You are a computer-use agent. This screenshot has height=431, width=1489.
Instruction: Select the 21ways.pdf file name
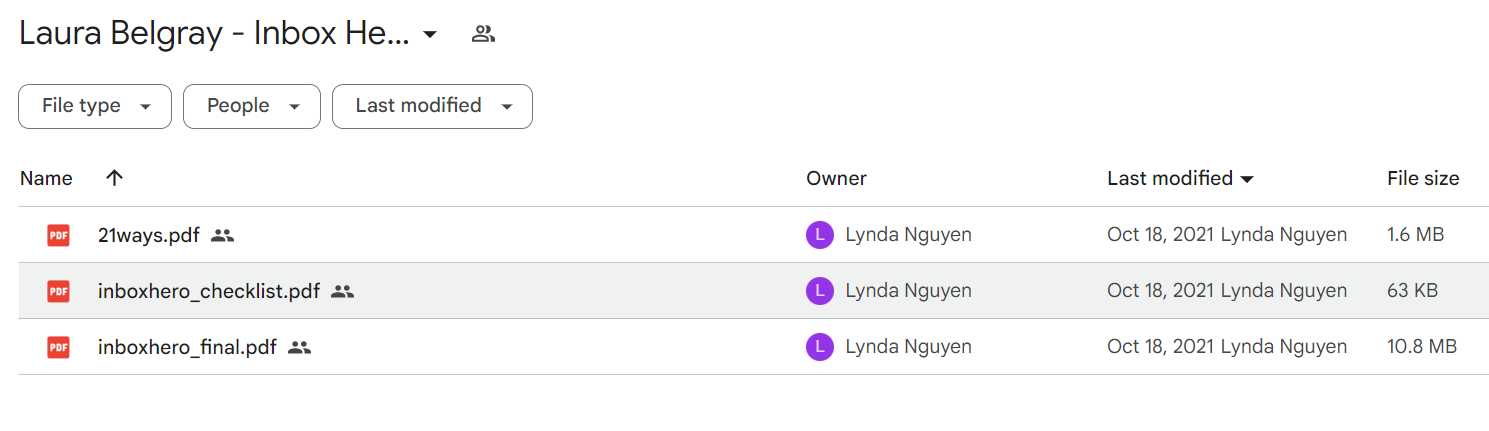(149, 236)
